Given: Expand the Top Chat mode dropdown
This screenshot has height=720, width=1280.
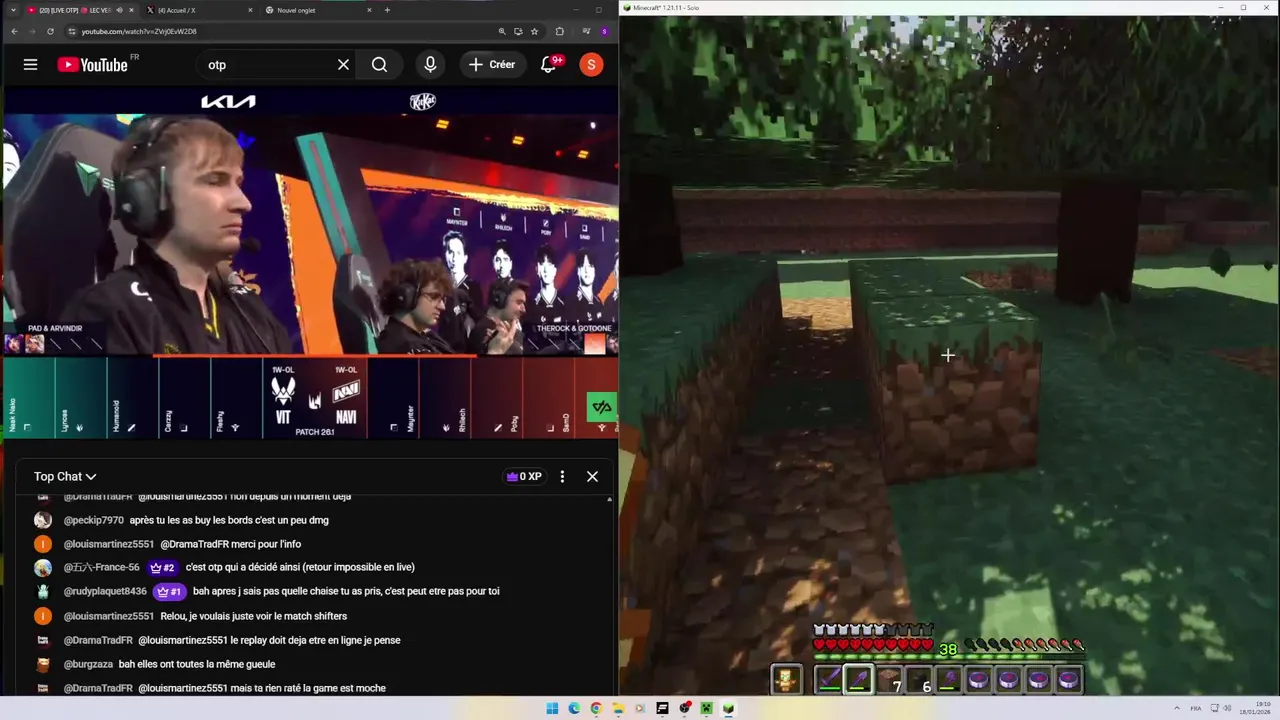Looking at the screenshot, I should [65, 477].
